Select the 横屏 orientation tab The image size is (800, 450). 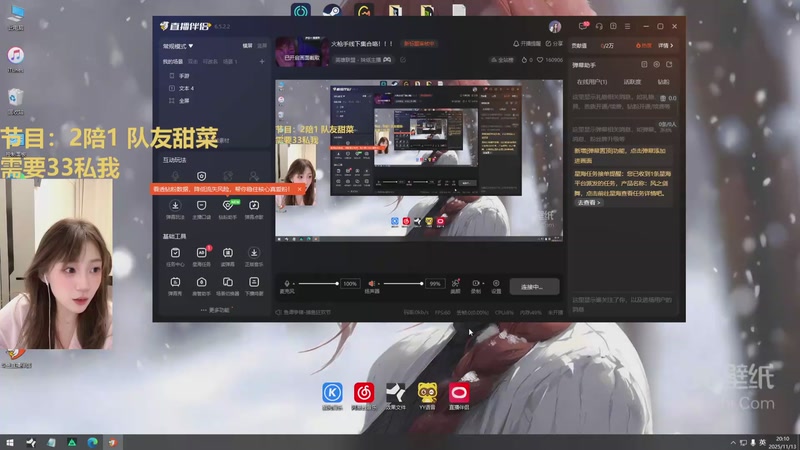[x=247, y=45]
